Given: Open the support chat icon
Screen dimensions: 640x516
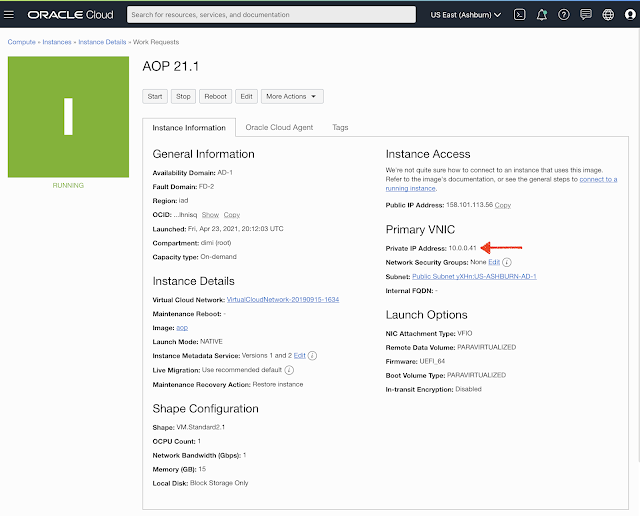Looking at the screenshot, I should click(586, 15).
